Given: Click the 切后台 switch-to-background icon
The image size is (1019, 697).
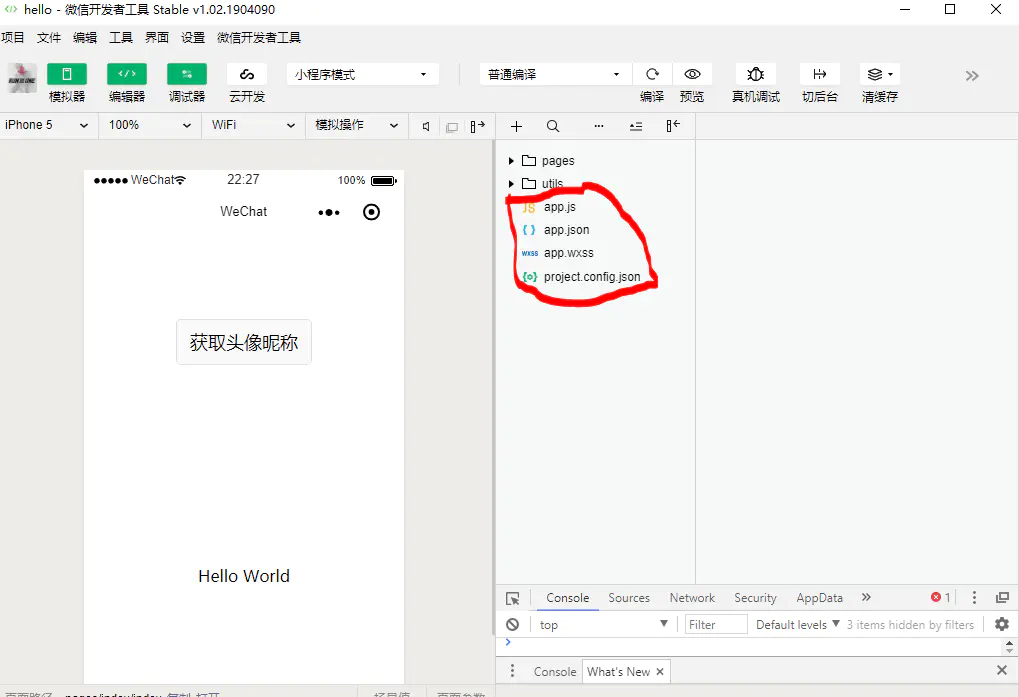Looking at the screenshot, I should coord(819,74).
